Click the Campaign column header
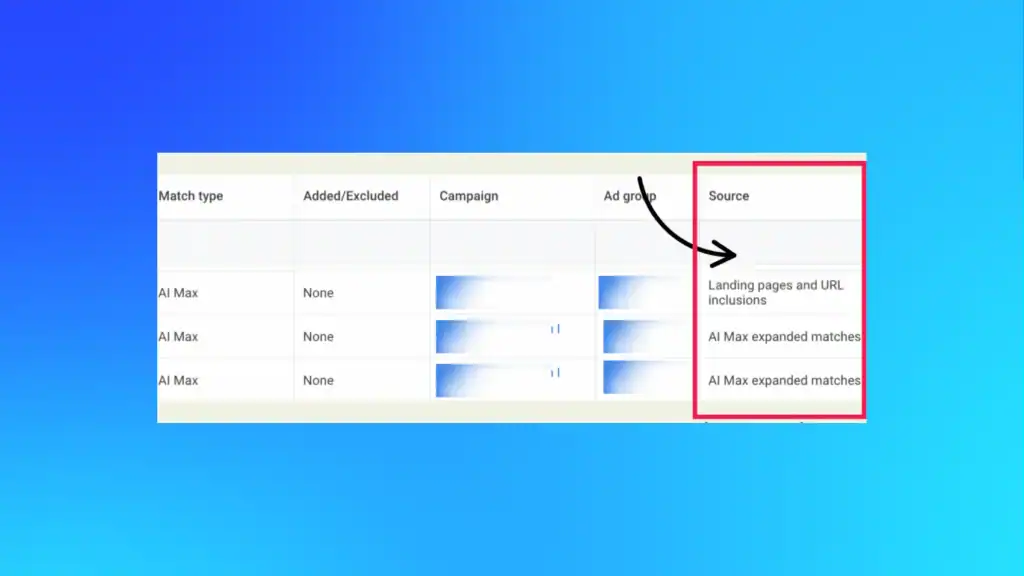The width and height of the screenshot is (1024, 576). tap(469, 196)
